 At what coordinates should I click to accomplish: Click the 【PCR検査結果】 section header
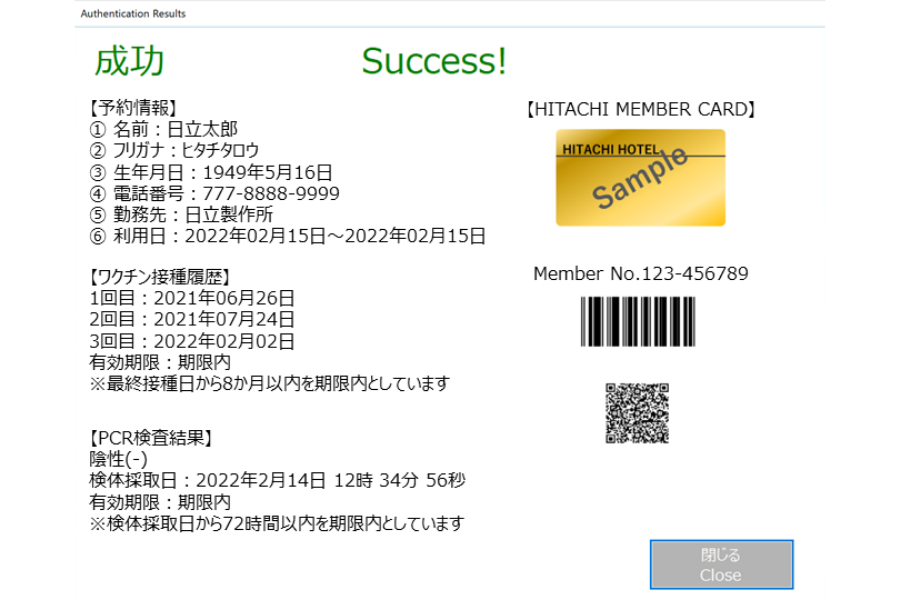coord(152,438)
